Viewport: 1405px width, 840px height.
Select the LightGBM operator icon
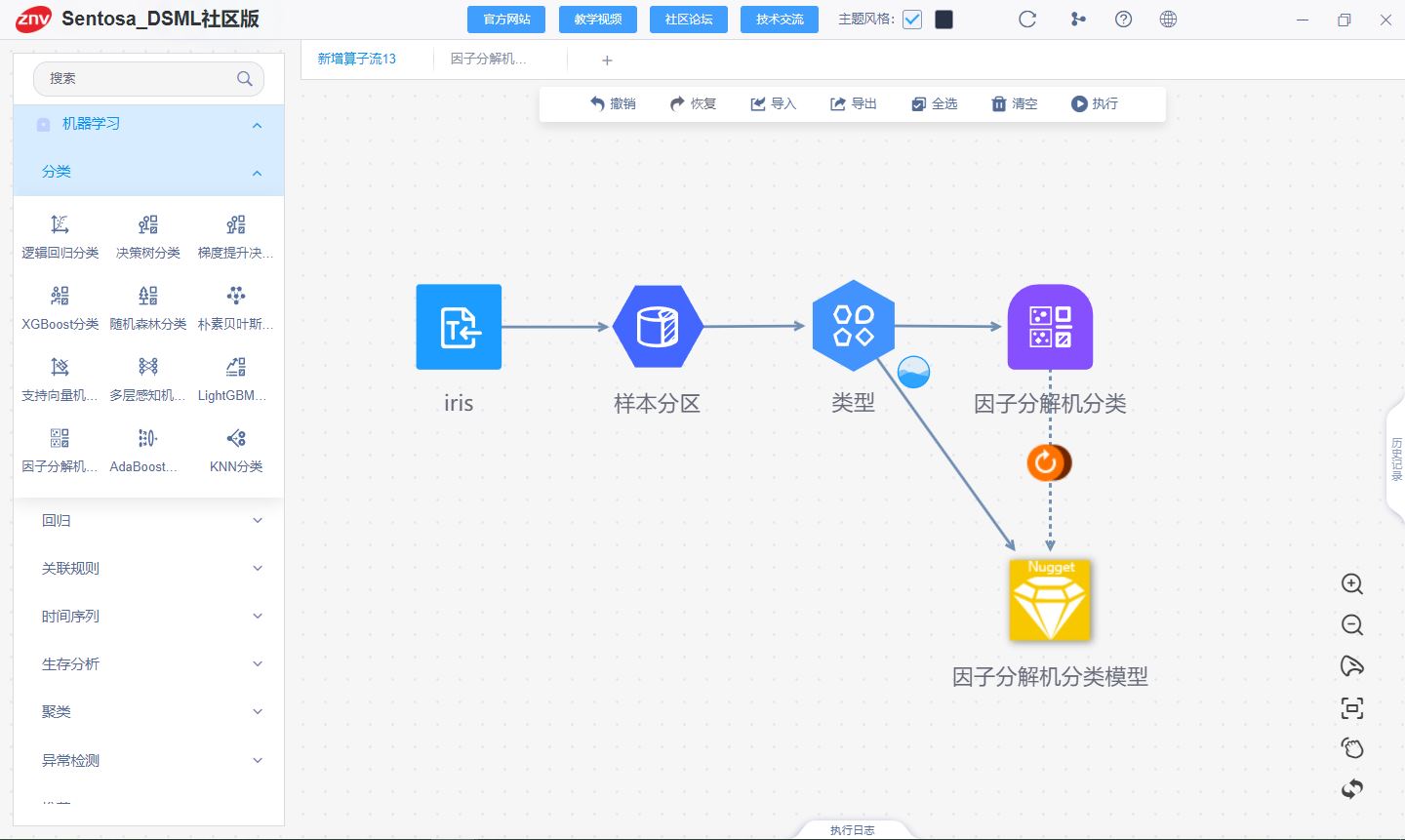point(236,367)
